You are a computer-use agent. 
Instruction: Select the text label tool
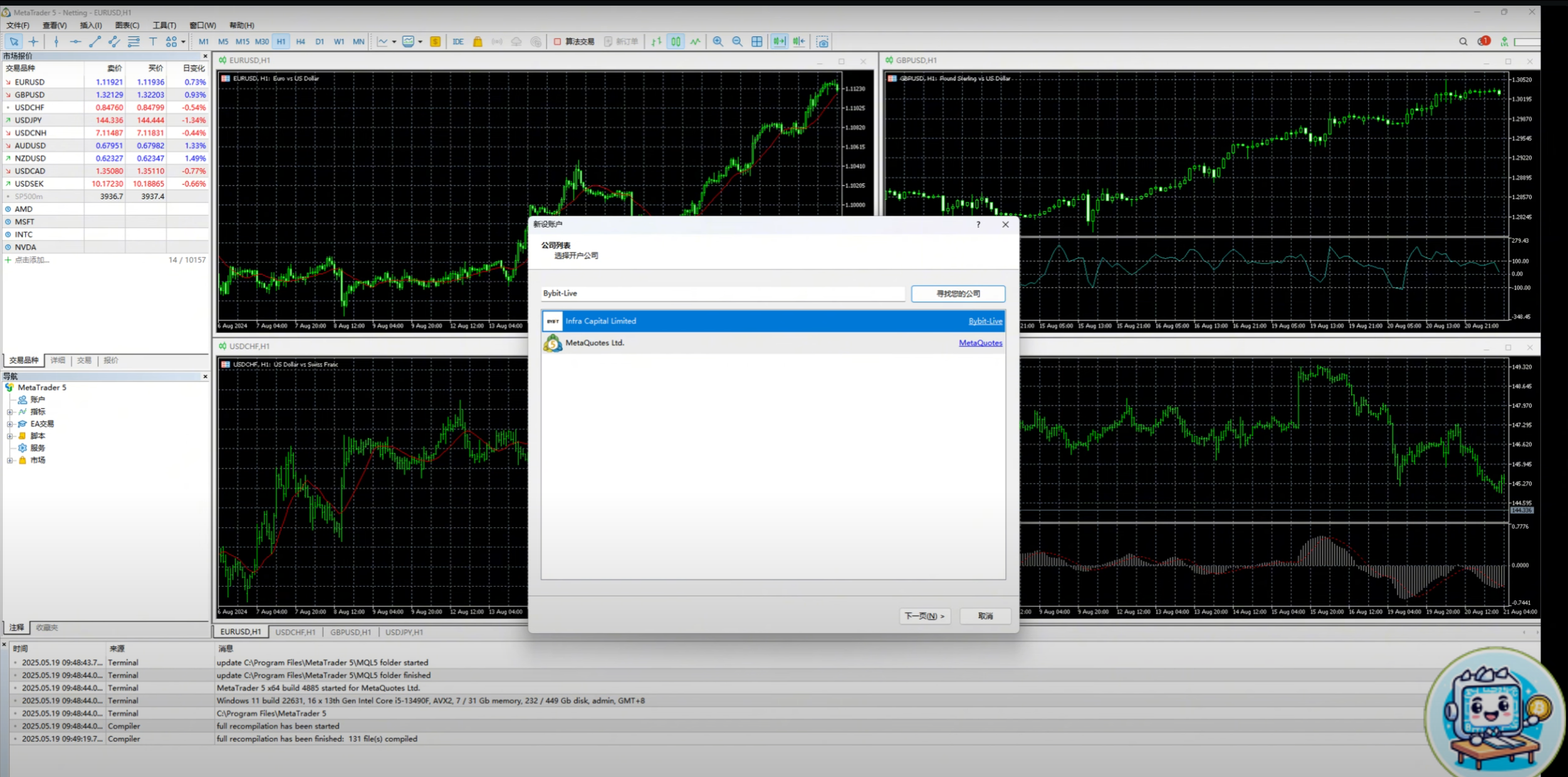tap(153, 42)
